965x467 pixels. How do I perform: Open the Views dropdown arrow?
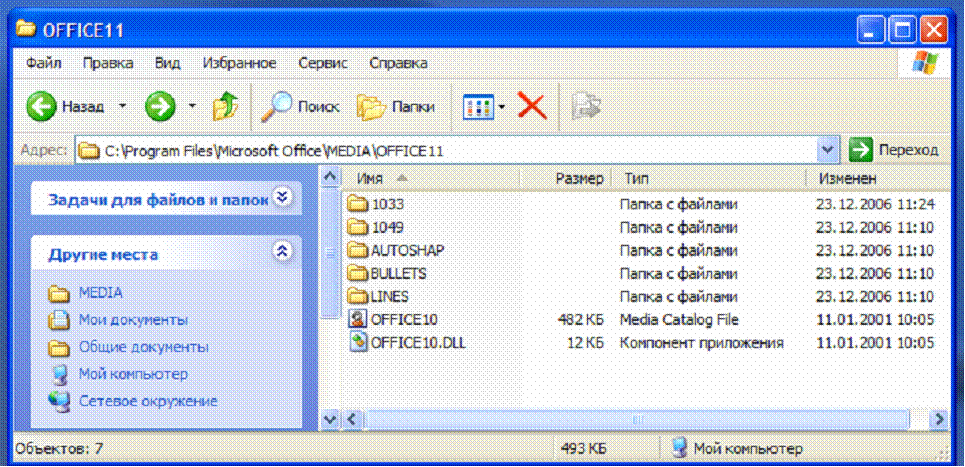[x=502, y=107]
